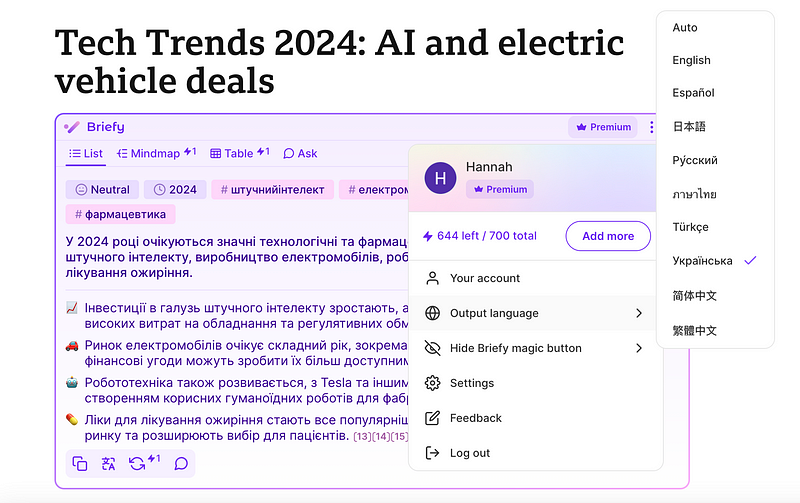Switch to the Table tab
This screenshot has height=503, width=800.
coord(240,153)
